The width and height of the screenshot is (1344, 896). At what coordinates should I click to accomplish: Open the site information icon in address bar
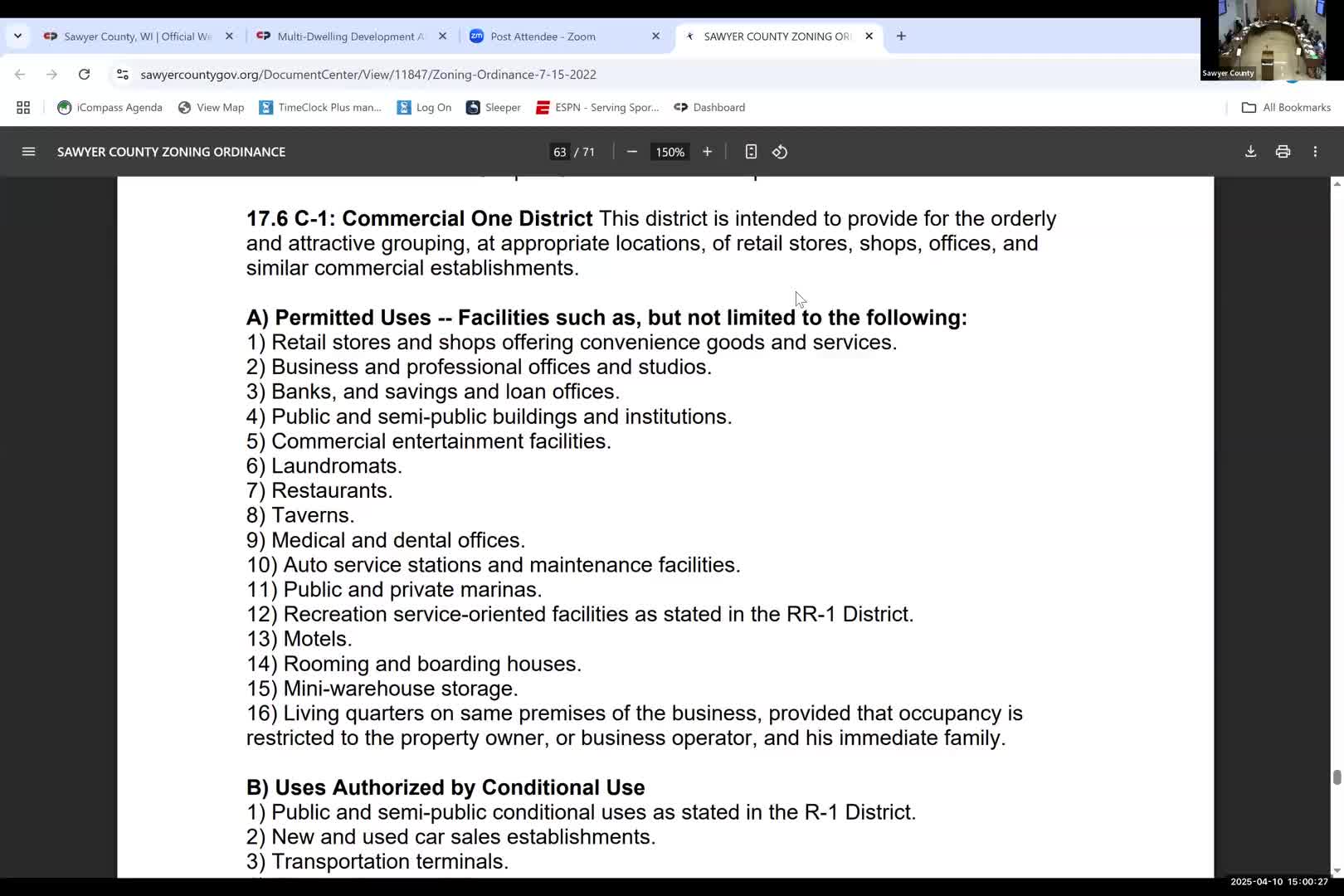123,75
